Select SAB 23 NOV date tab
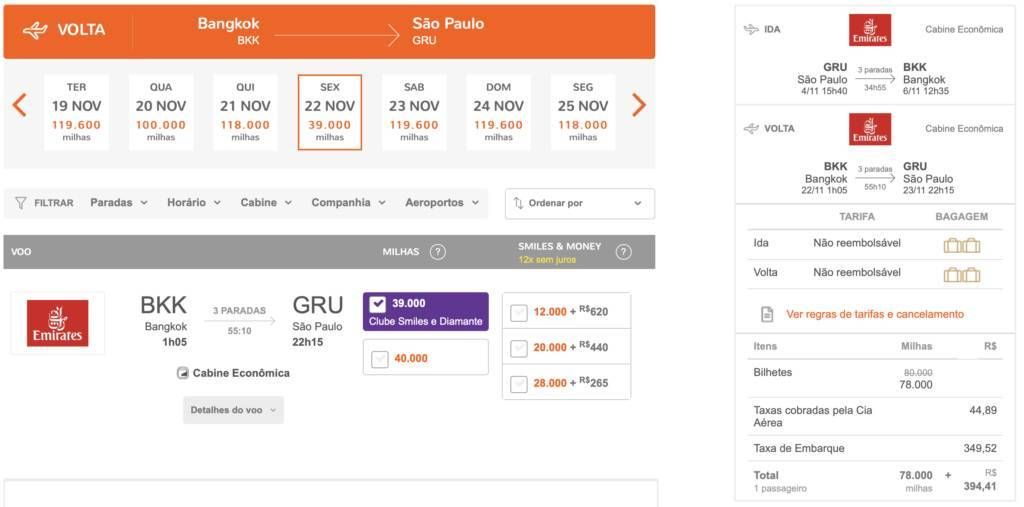 414,112
